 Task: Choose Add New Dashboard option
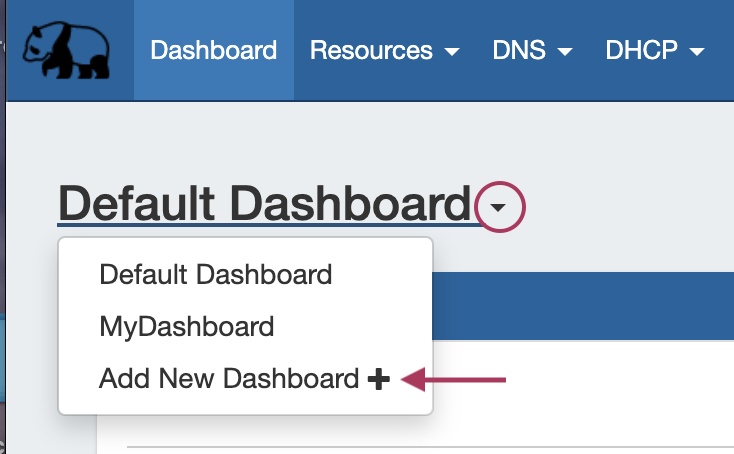[x=229, y=379]
